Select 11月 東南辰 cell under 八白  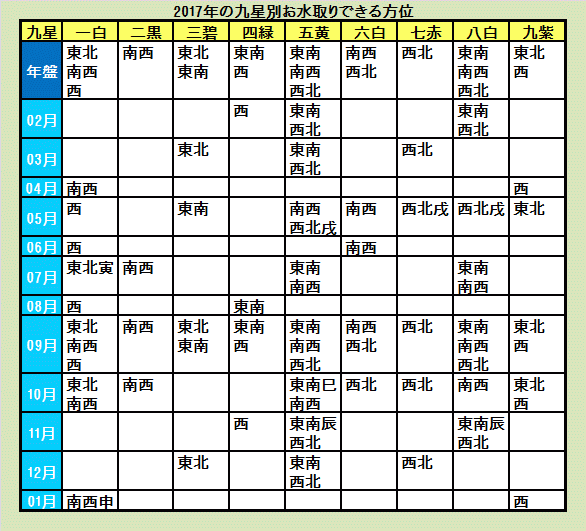click(481, 432)
